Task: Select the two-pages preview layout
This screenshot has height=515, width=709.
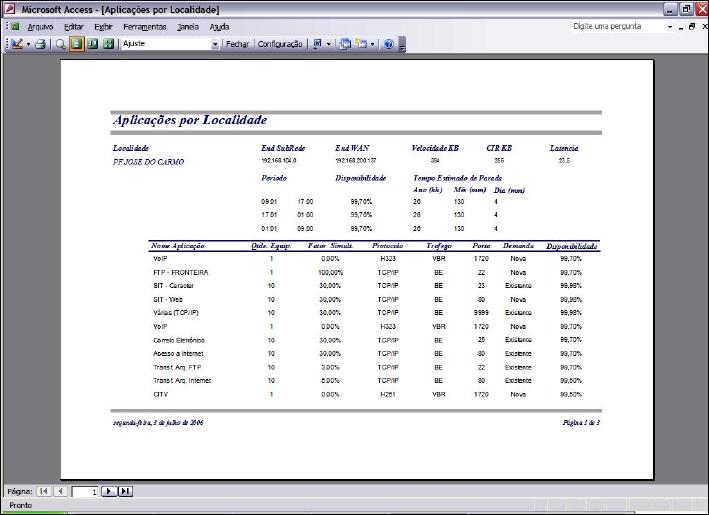Action: (x=93, y=44)
